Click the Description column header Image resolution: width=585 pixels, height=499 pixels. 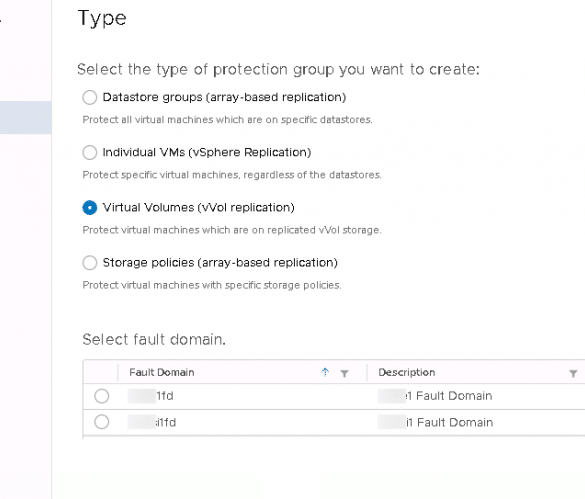[x=407, y=372]
